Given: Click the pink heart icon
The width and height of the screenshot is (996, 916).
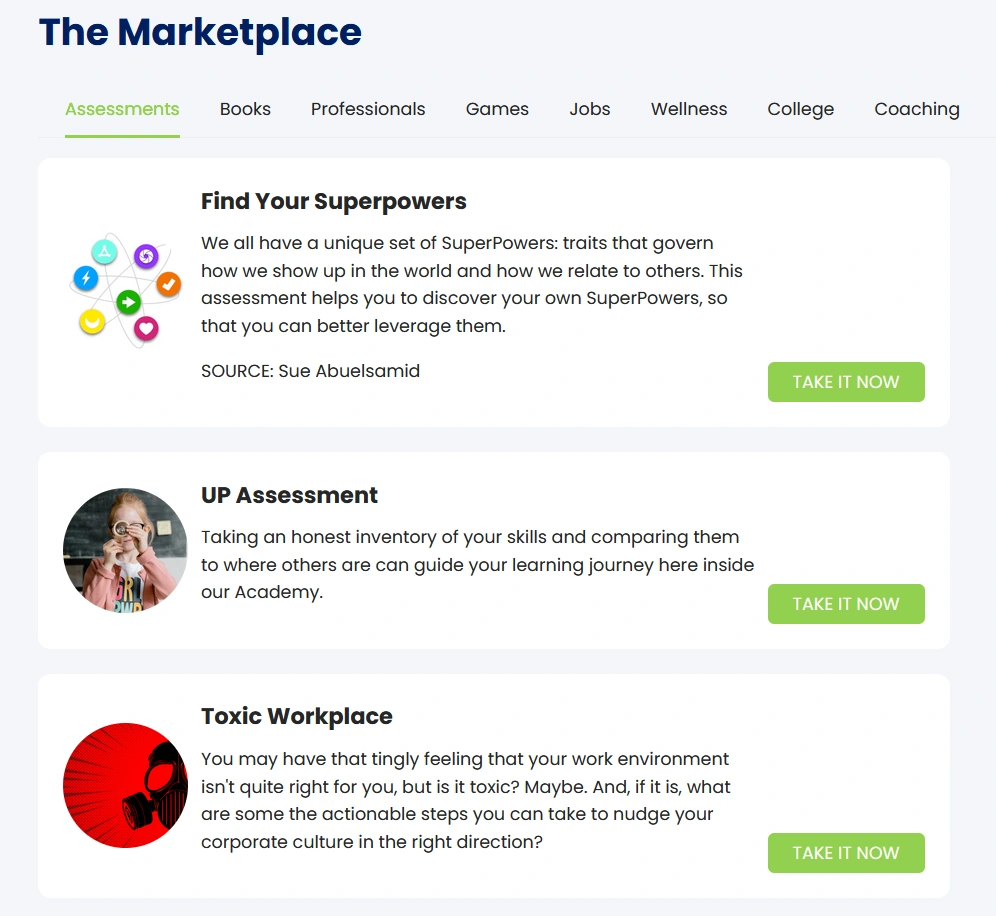Looking at the screenshot, I should (146, 327).
